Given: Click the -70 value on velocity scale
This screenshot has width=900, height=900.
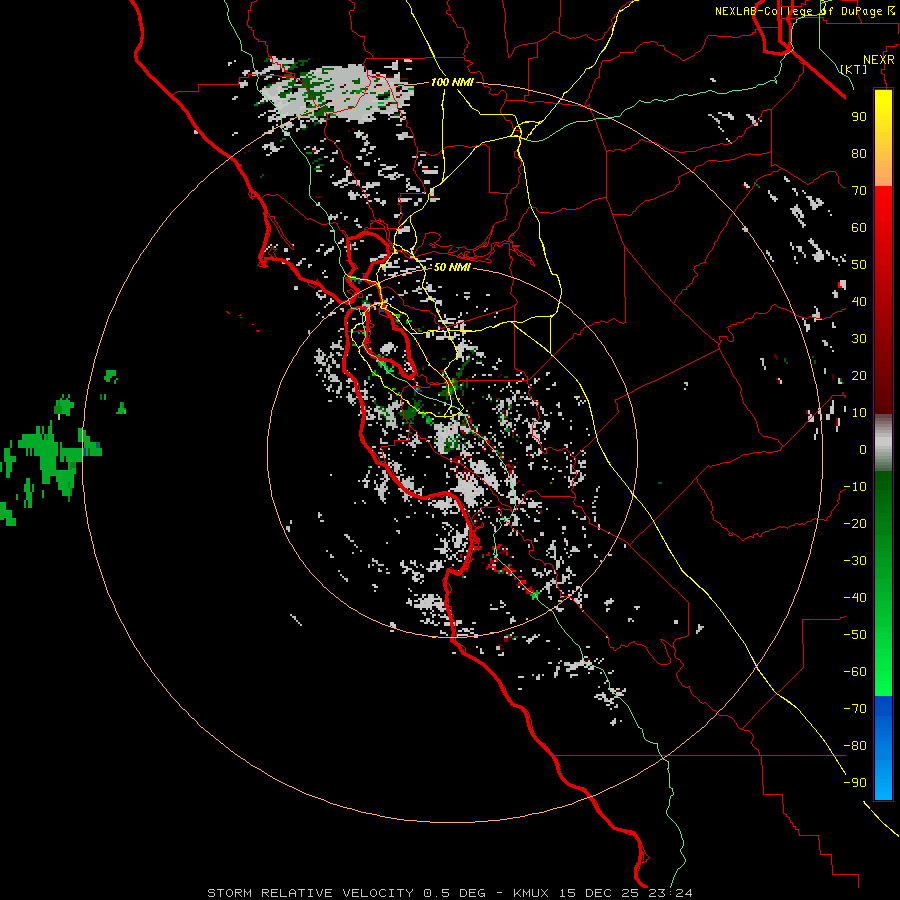Looking at the screenshot, I should point(855,709).
